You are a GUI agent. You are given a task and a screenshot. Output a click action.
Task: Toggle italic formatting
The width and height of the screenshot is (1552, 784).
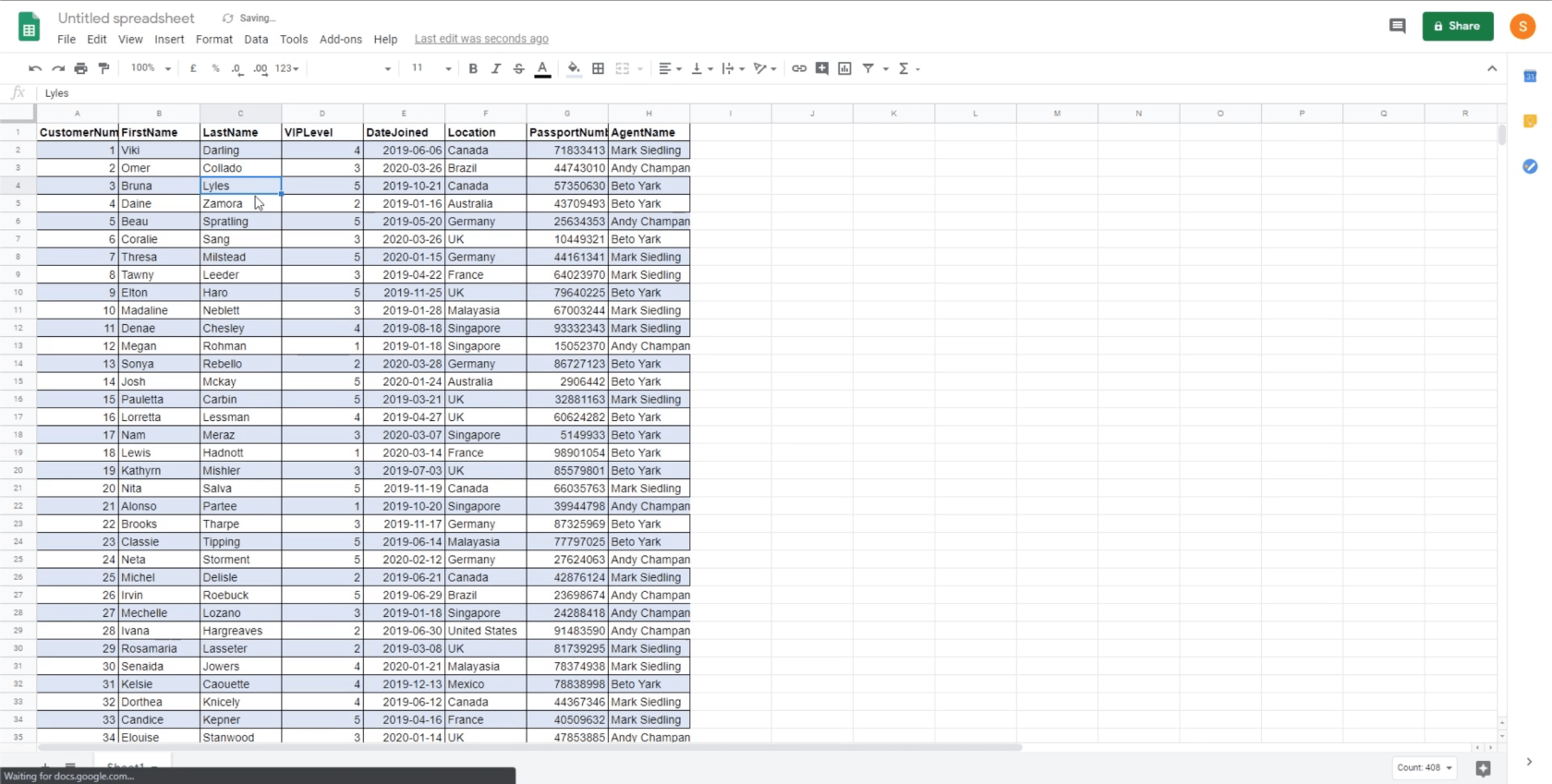pyautogui.click(x=496, y=68)
